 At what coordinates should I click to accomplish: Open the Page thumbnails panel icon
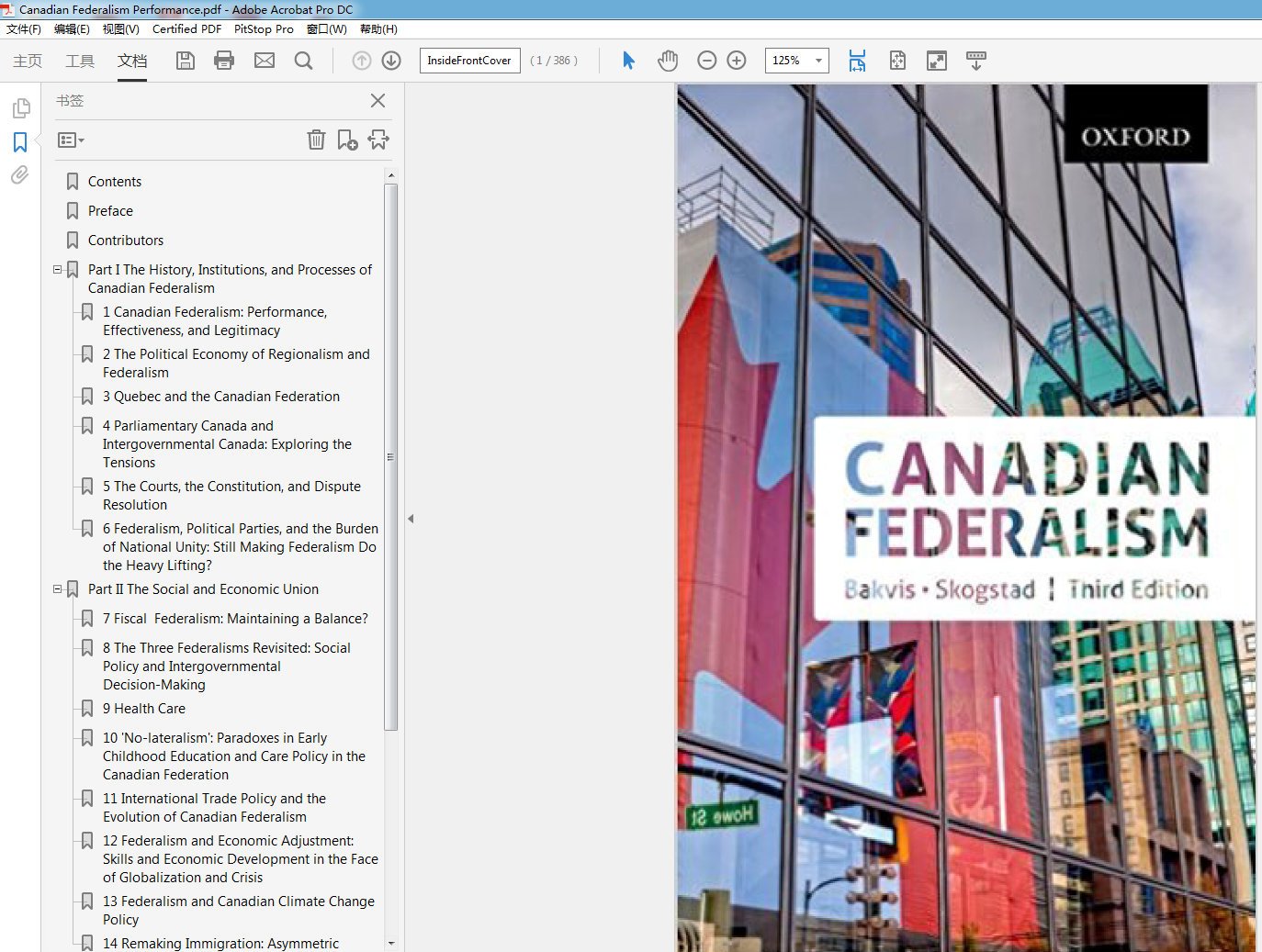pos(21,108)
